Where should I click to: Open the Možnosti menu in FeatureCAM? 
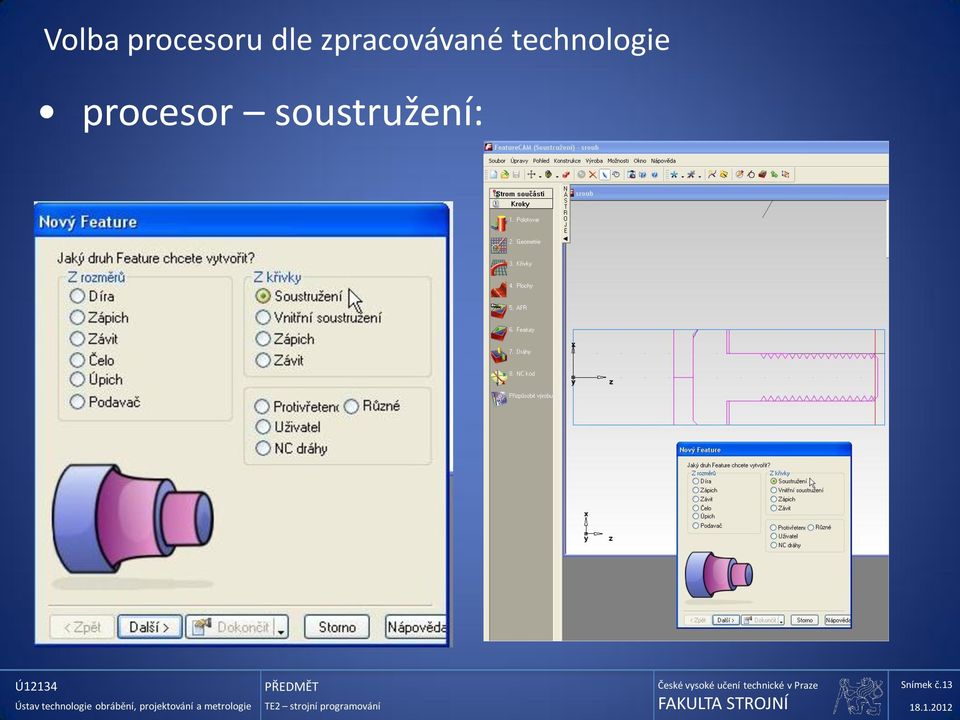point(618,161)
